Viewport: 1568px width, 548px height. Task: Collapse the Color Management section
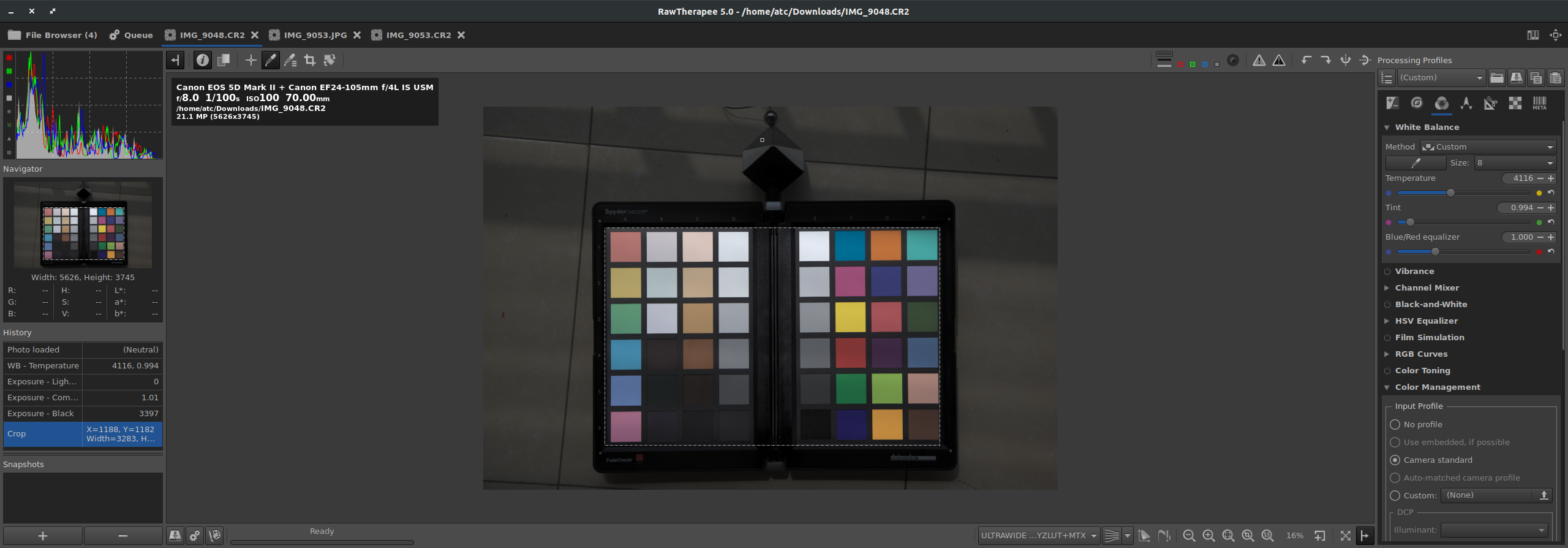(1387, 387)
